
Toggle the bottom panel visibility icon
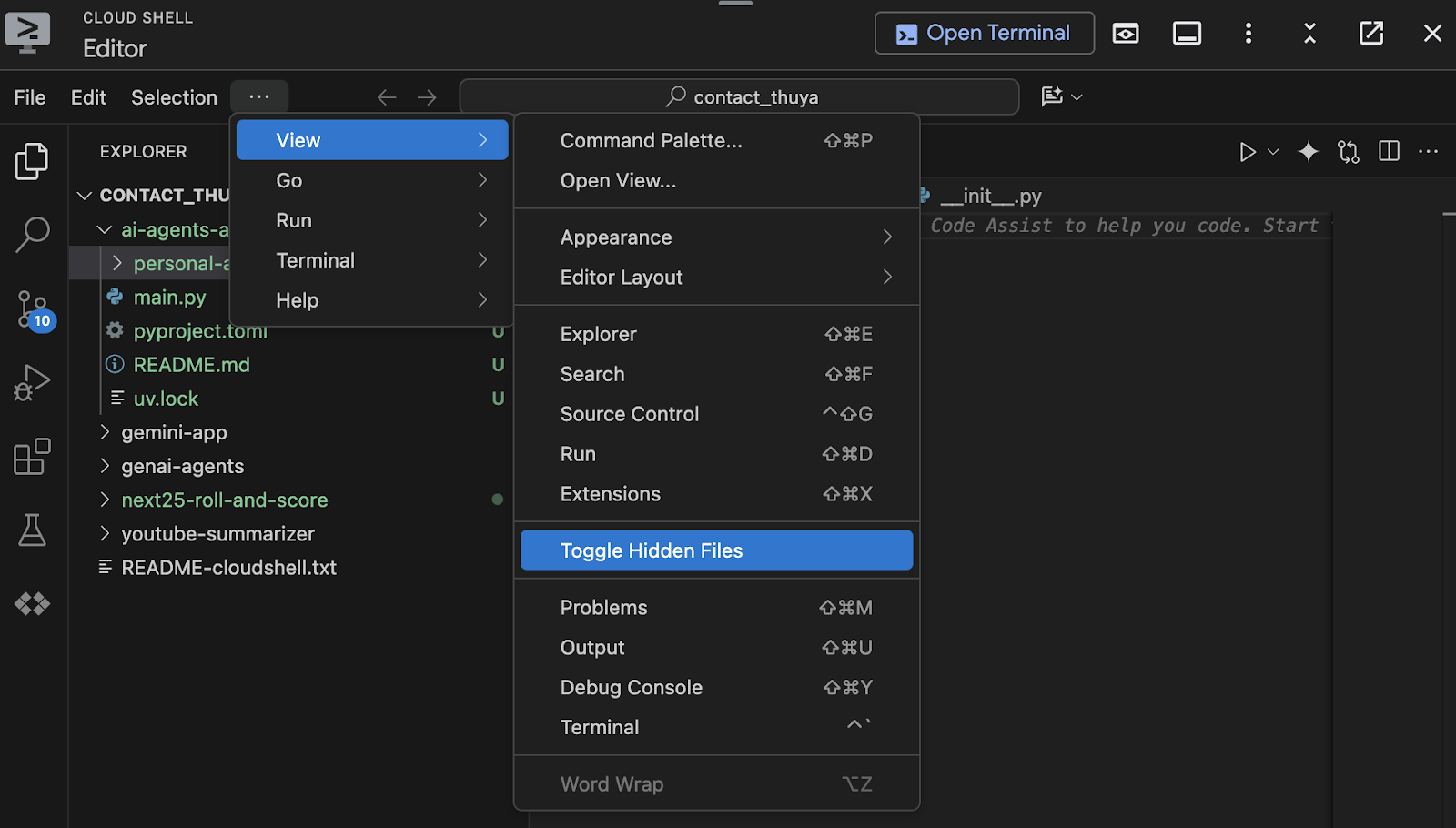tap(1187, 33)
